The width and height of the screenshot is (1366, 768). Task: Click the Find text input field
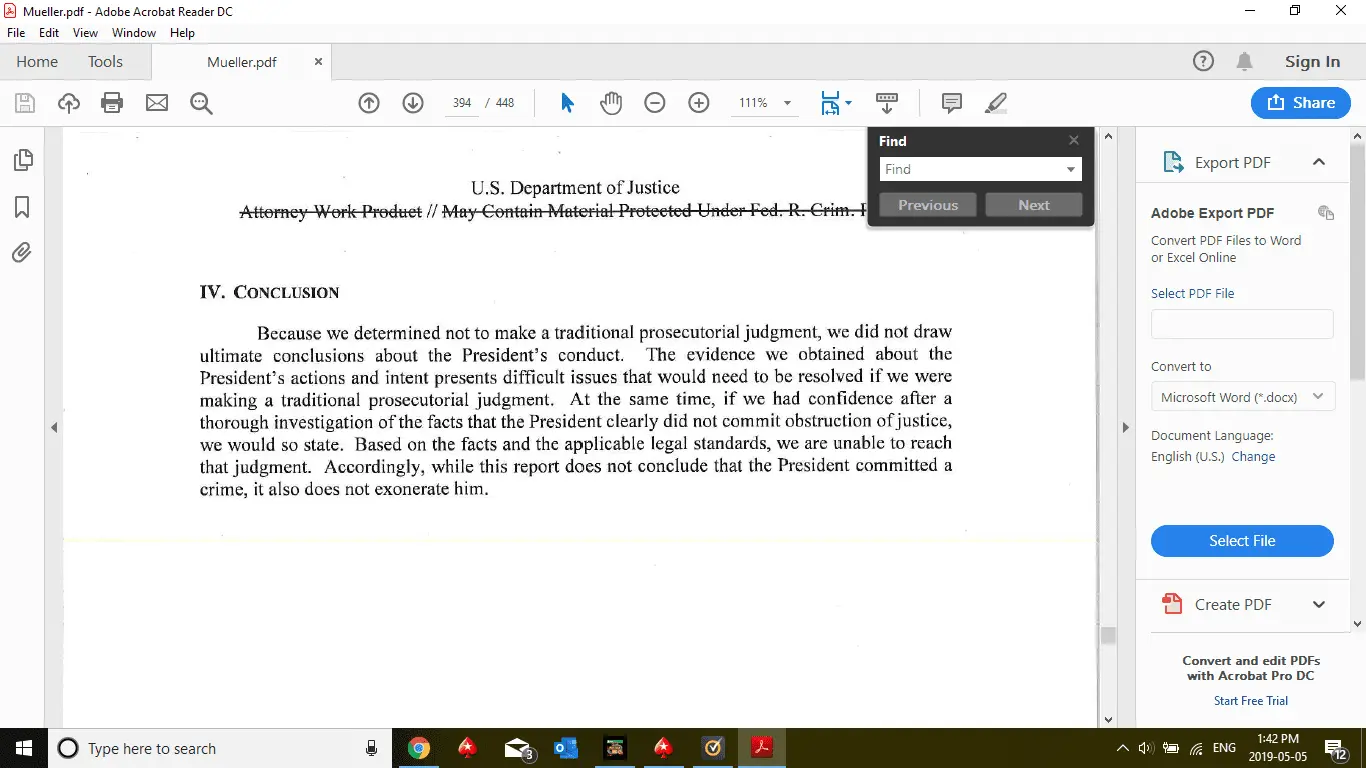[x=970, y=170]
